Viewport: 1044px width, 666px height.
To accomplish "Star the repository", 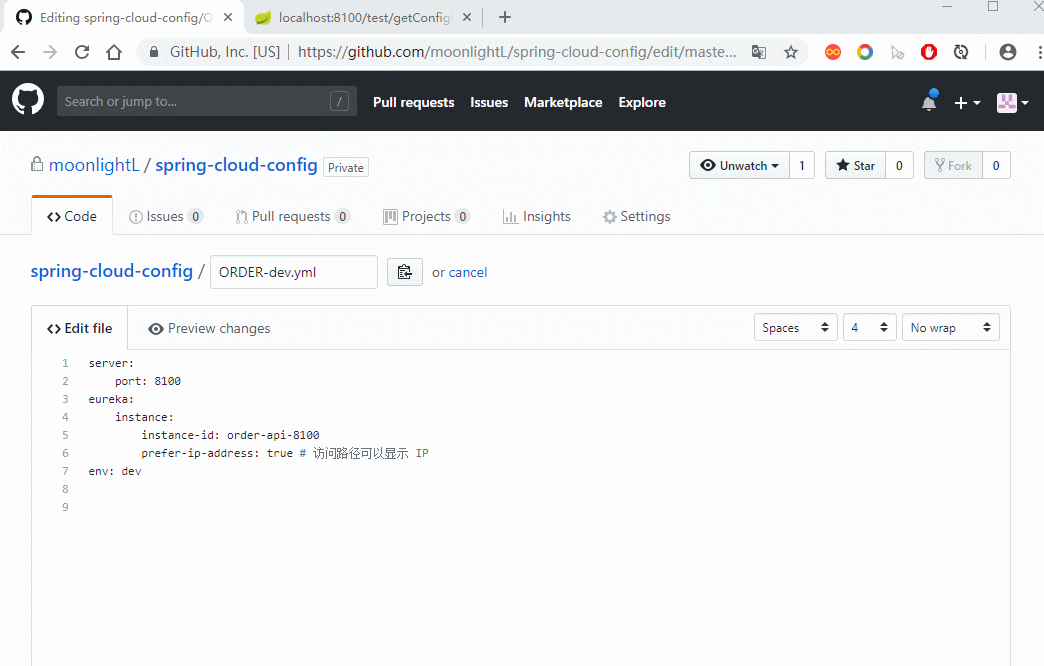I will click(x=856, y=165).
